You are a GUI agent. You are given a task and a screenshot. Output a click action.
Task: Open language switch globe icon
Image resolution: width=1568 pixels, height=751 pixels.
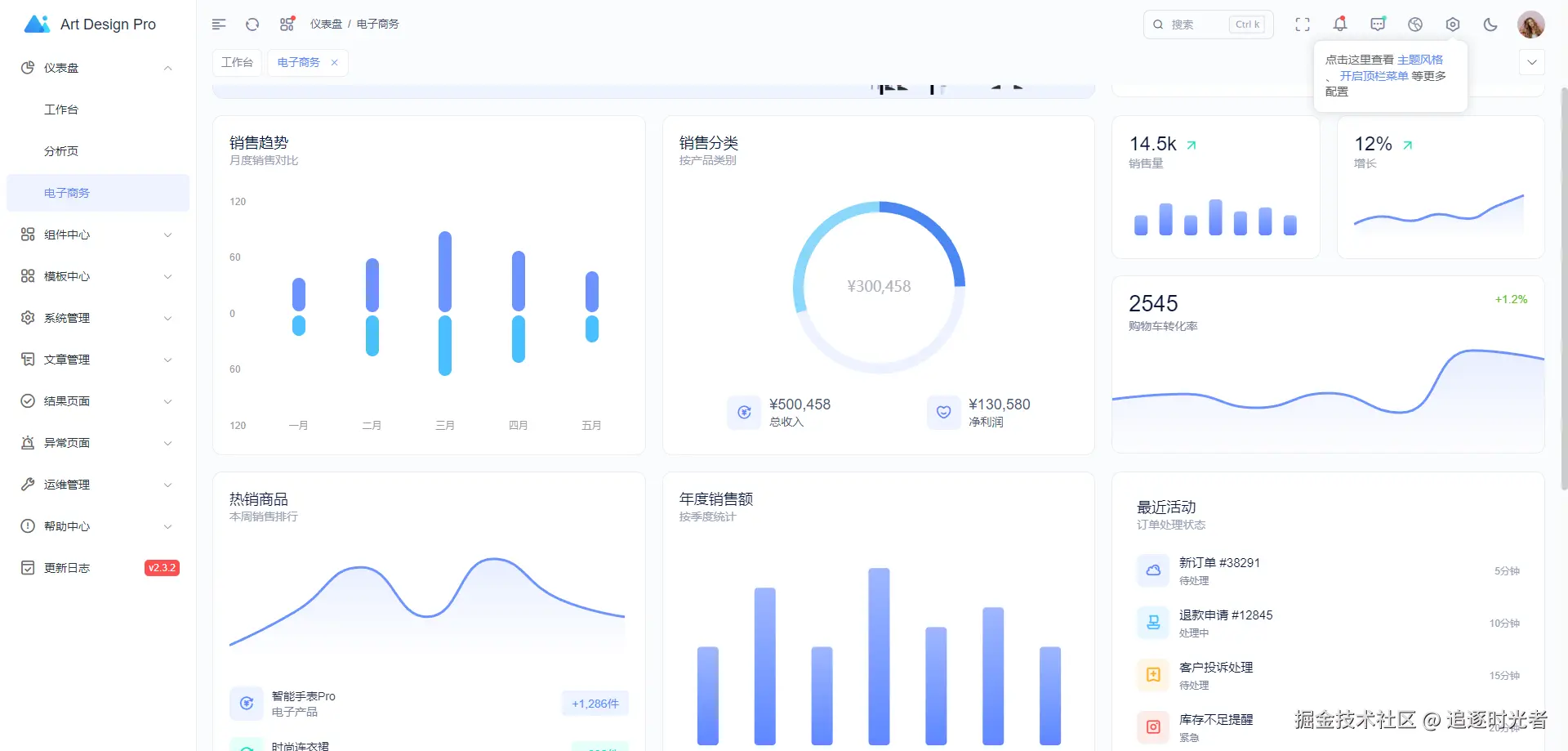point(1415,25)
